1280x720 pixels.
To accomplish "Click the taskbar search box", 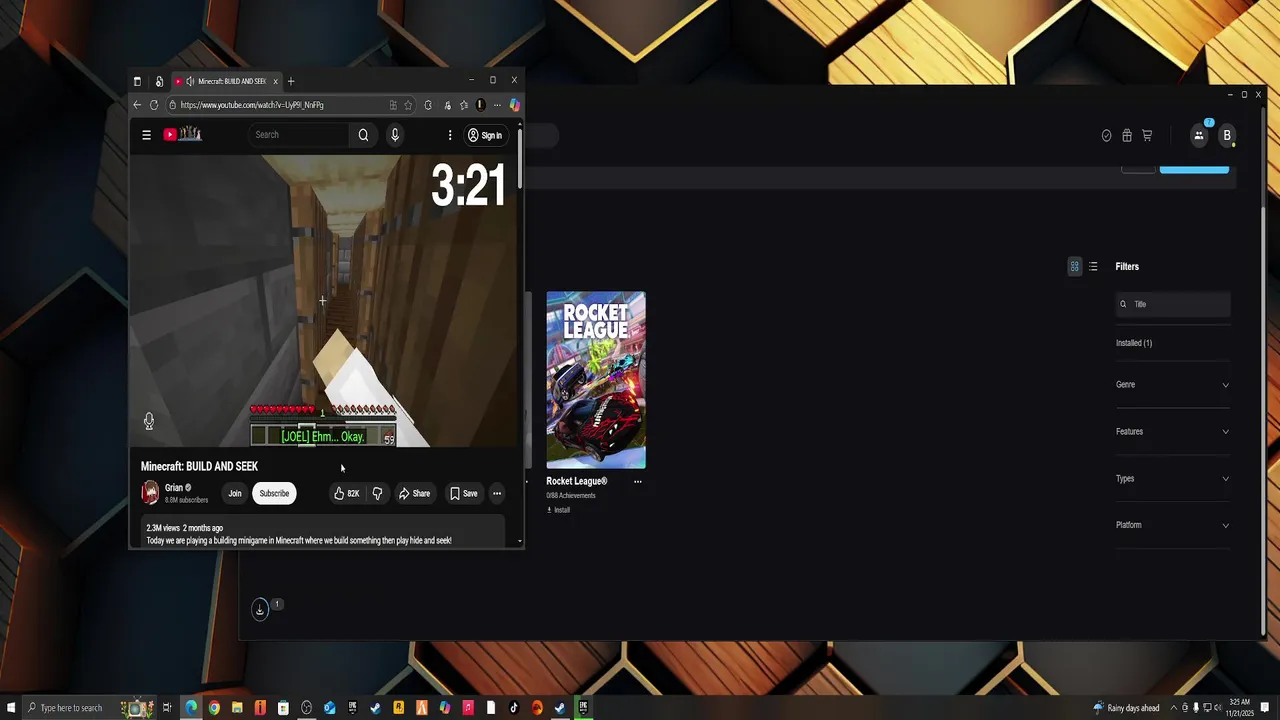I will [x=90, y=708].
